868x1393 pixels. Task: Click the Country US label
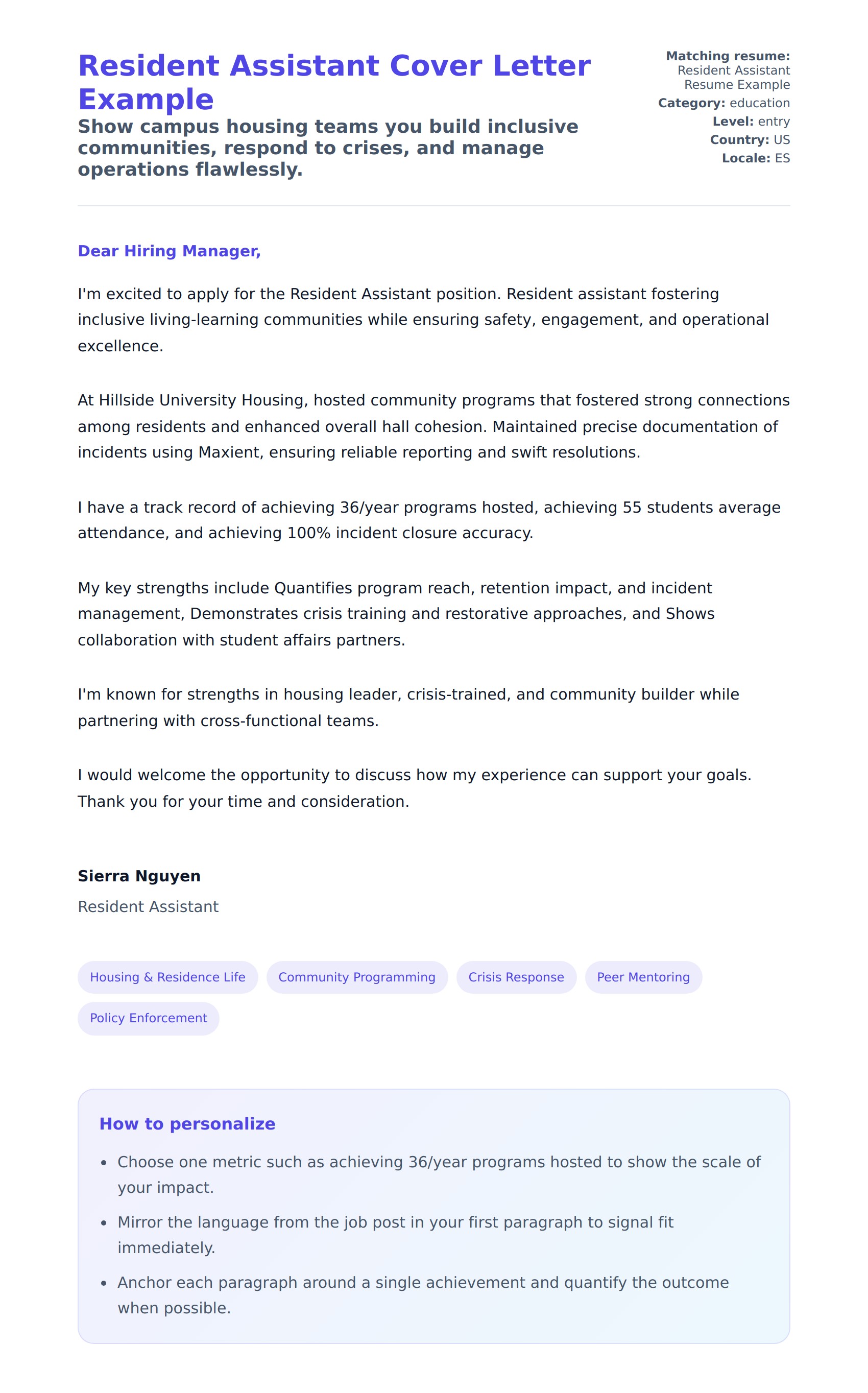click(x=750, y=140)
